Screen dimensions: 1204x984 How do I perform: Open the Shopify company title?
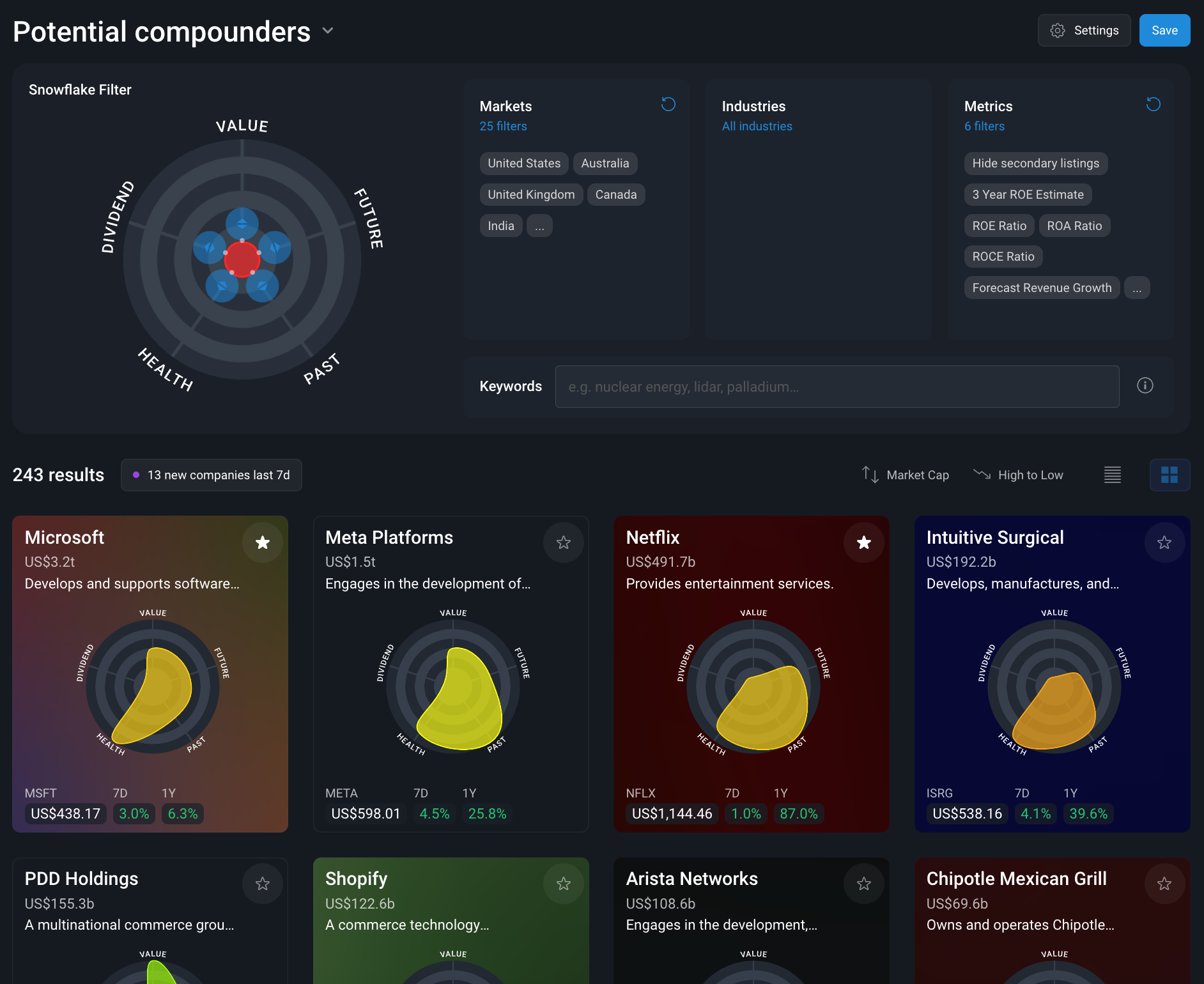pos(356,879)
